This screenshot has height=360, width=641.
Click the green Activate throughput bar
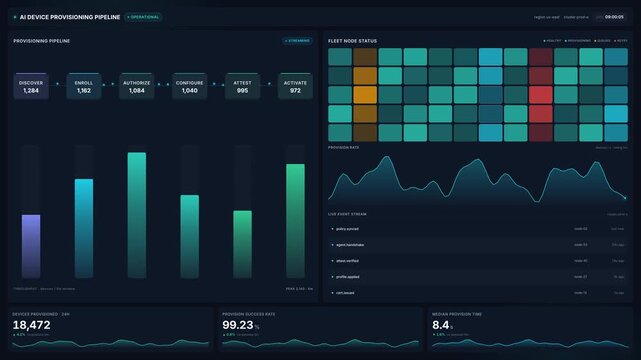[295, 221]
